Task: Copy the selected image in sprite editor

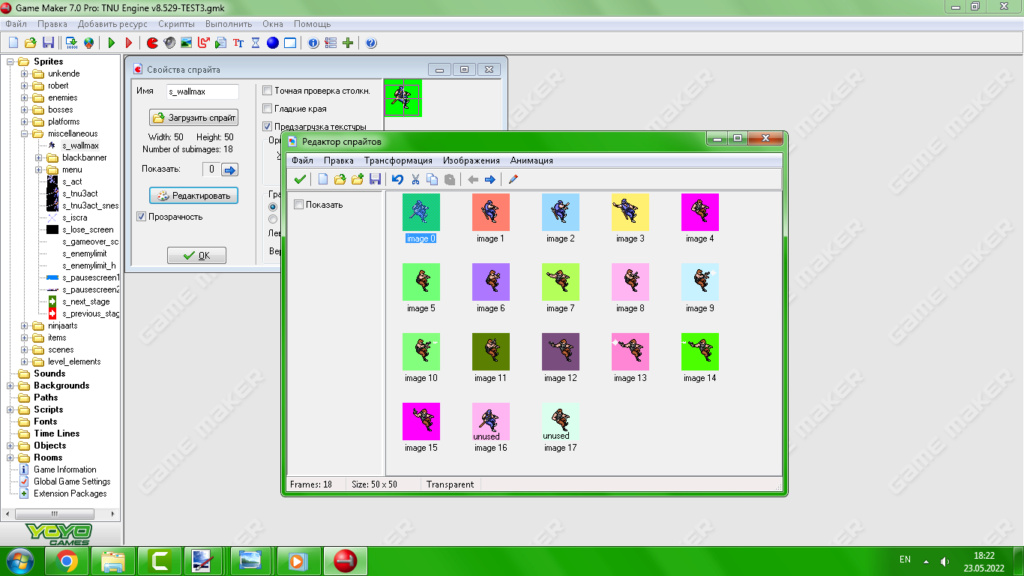Action: click(x=432, y=179)
